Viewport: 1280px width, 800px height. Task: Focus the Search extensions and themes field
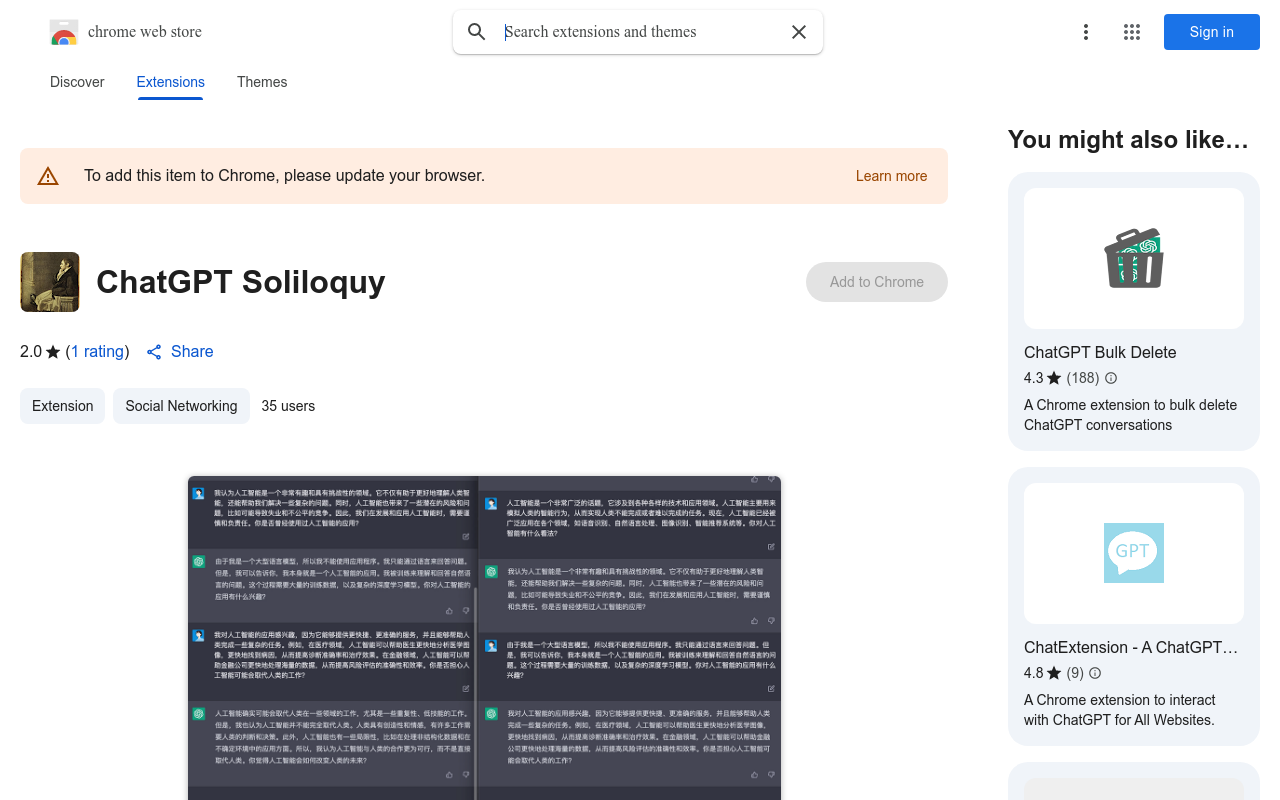click(640, 32)
